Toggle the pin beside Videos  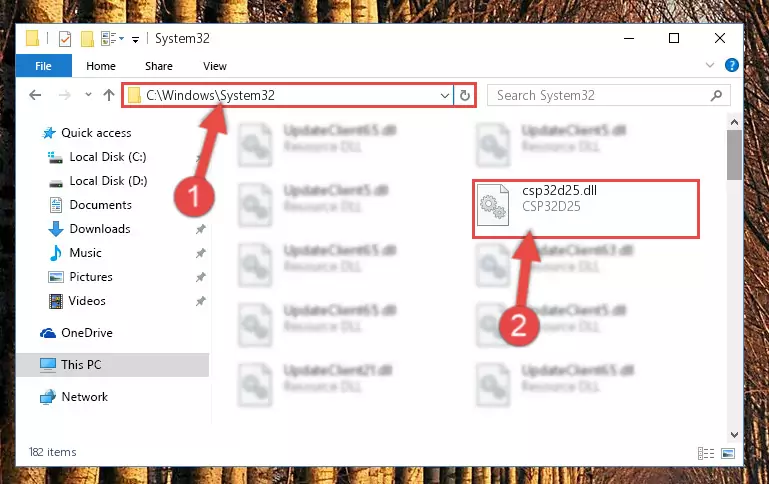coord(200,301)
